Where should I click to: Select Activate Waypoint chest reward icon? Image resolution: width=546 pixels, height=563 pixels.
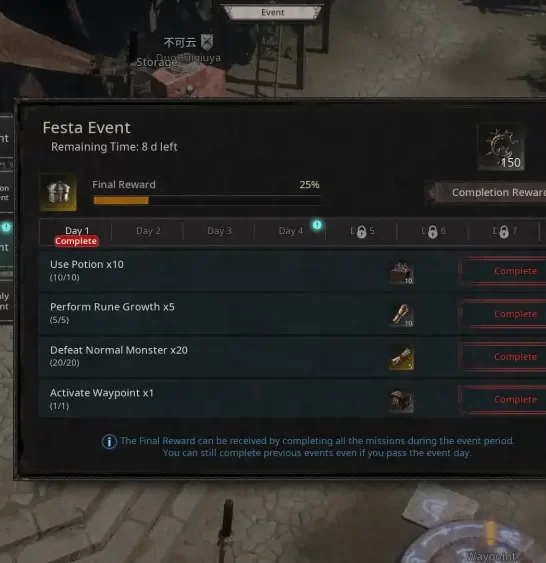tap(401, 401)
